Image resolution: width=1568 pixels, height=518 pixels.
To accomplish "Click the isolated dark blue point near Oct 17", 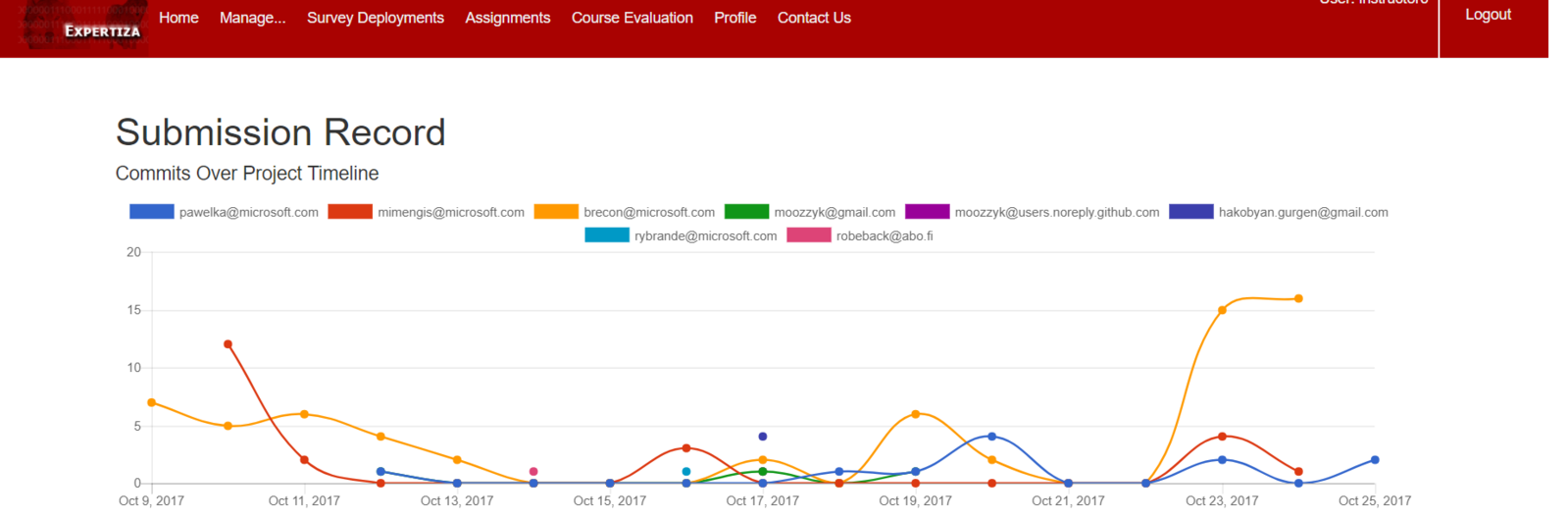I will click(x=763, y=437).
